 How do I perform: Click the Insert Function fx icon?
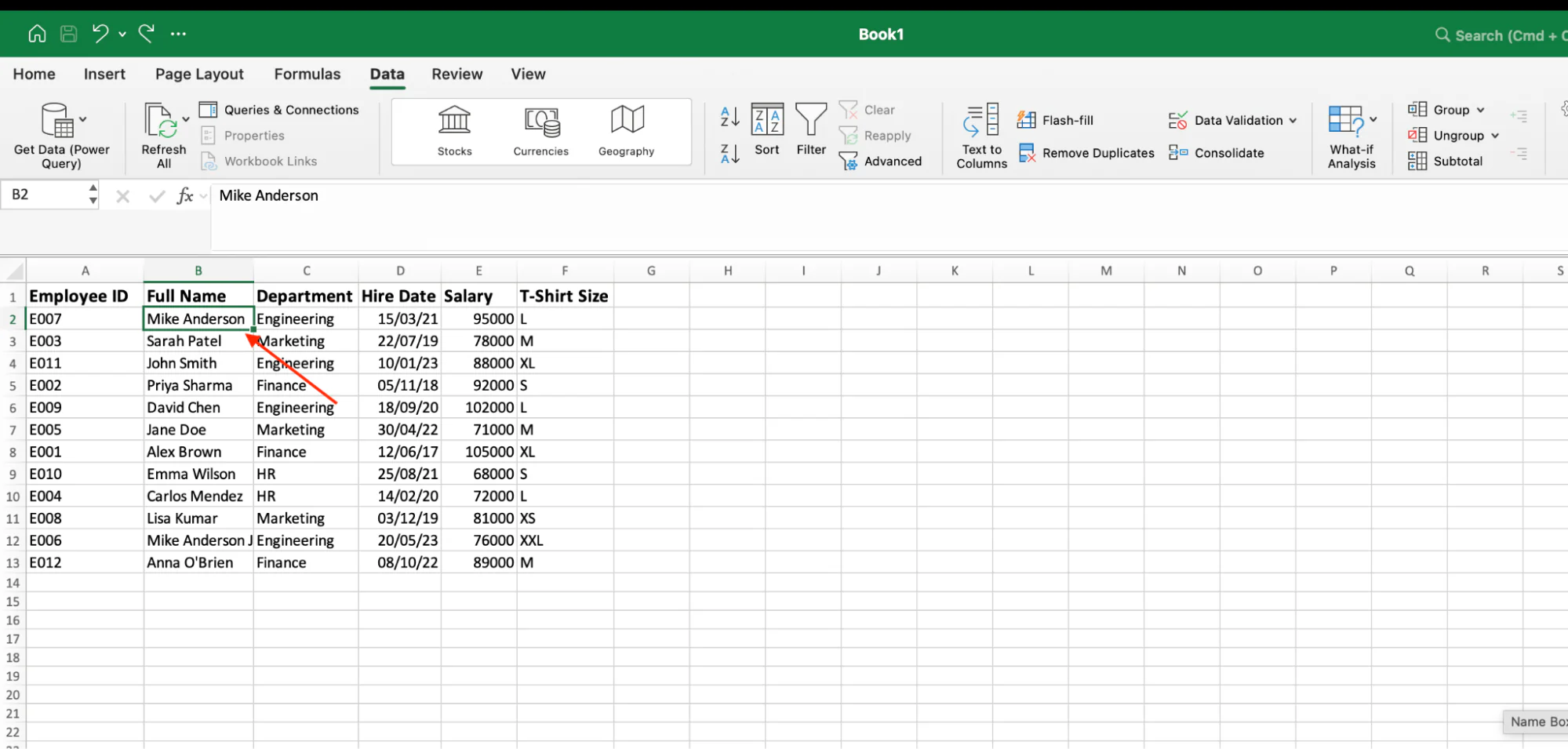[185, 195]
